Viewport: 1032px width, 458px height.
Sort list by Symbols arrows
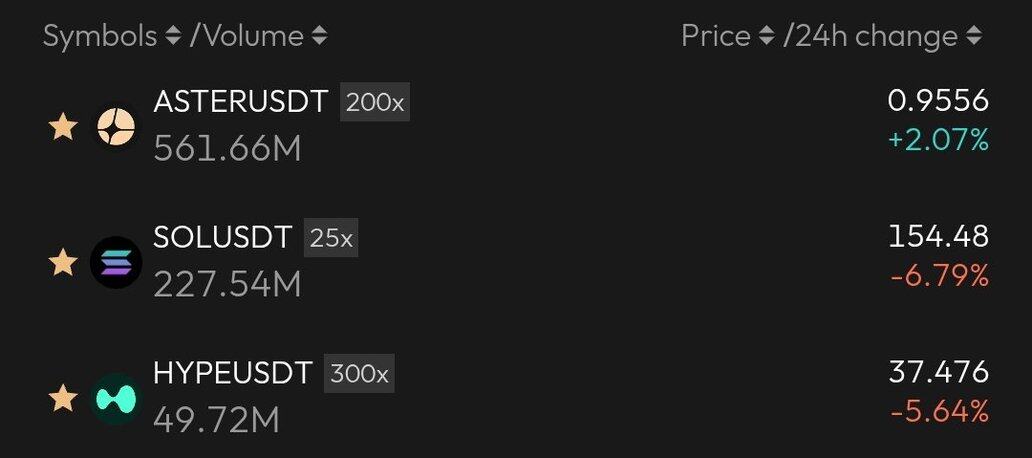click(x=173, y=37)
